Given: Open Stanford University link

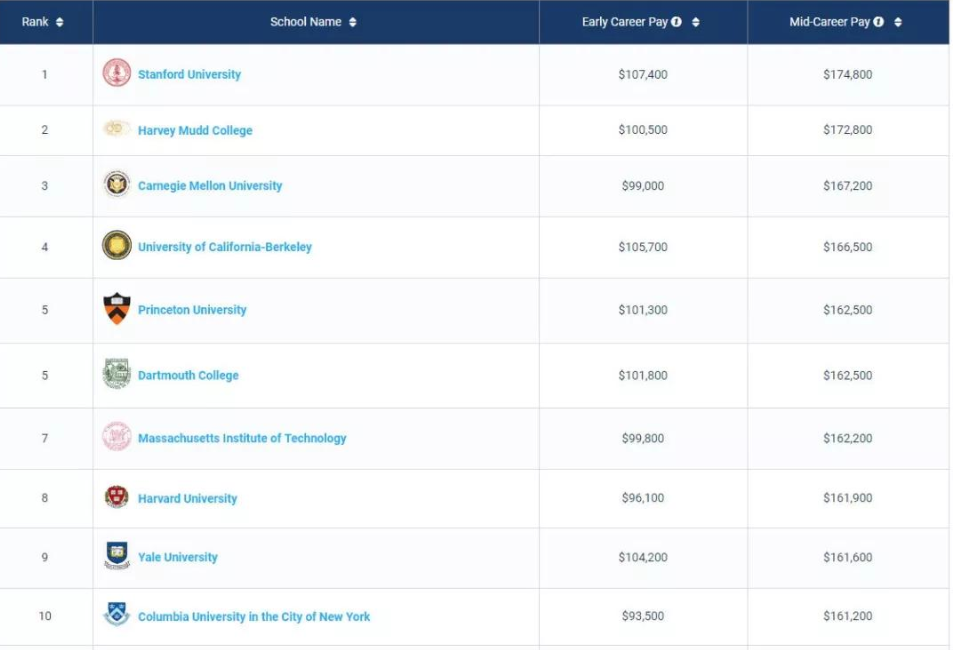Looking at the screenshot, I should [x=189, y=74].
